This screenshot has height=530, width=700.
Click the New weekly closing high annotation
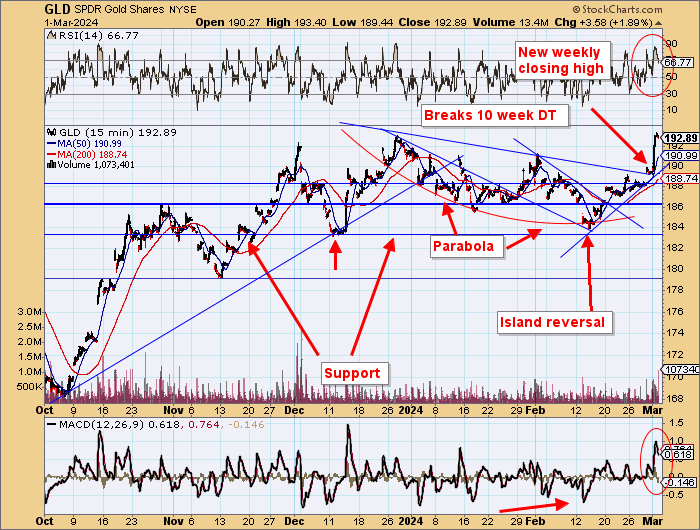click(x=561, y=60)
